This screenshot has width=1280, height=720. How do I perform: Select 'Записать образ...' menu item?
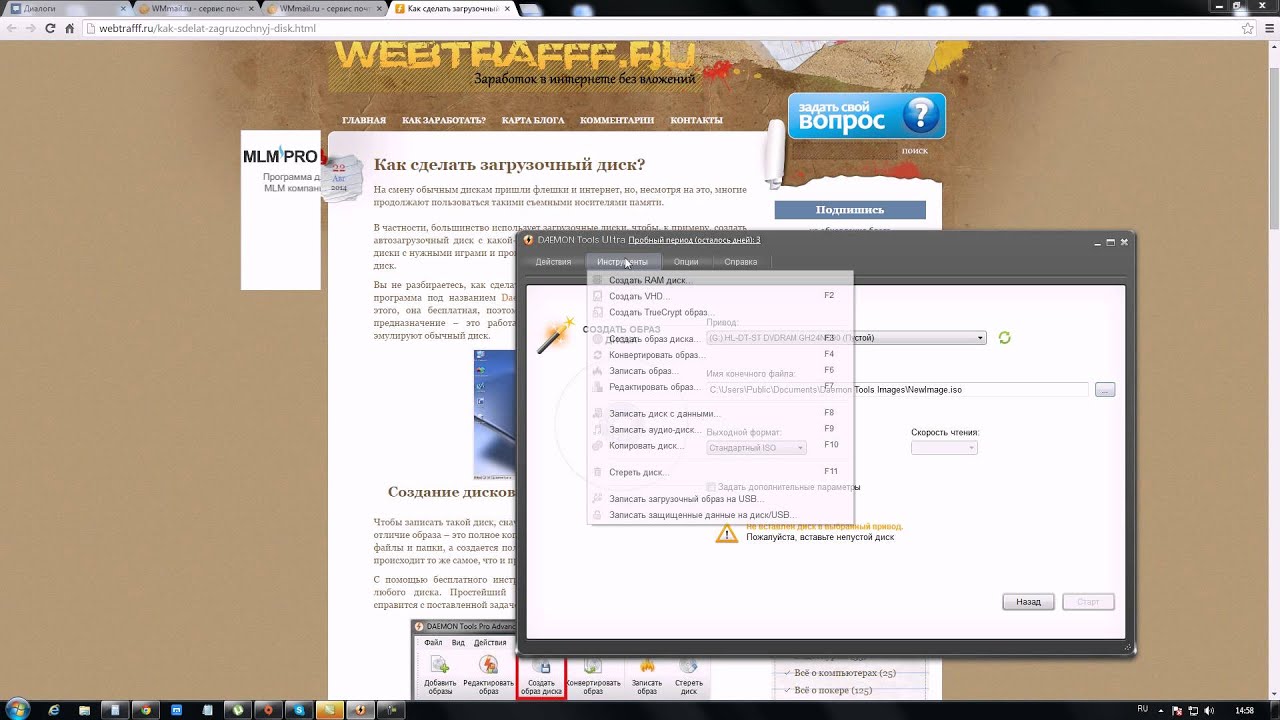point(720,371)
